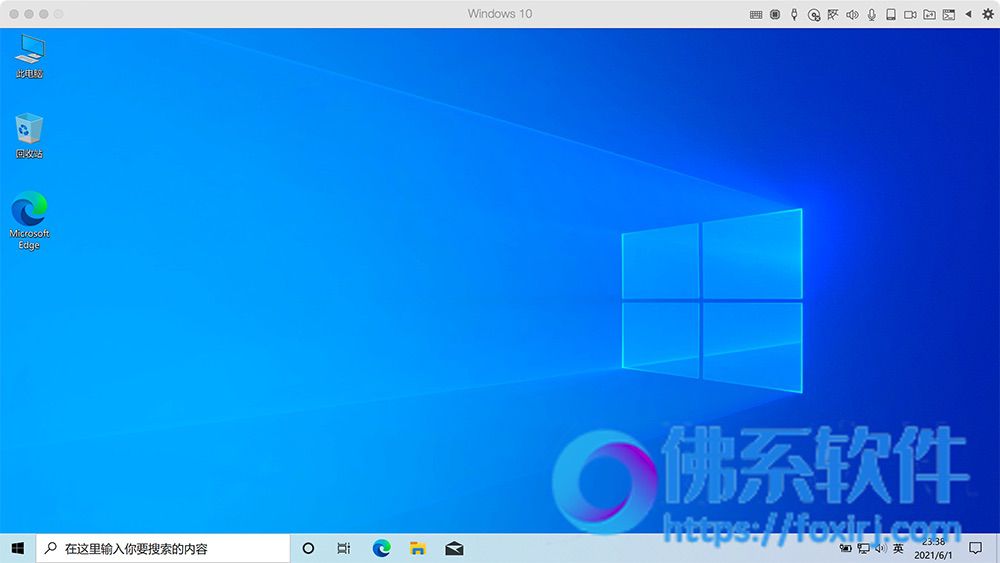
Task: Click the network icon in system tray
Action: coord(864,548)
